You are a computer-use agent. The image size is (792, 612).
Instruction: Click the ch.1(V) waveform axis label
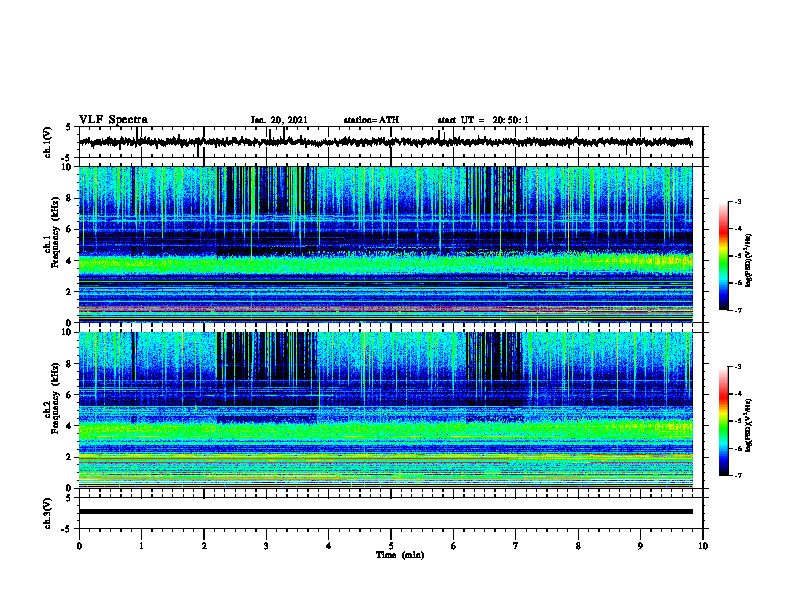[48, 142]
